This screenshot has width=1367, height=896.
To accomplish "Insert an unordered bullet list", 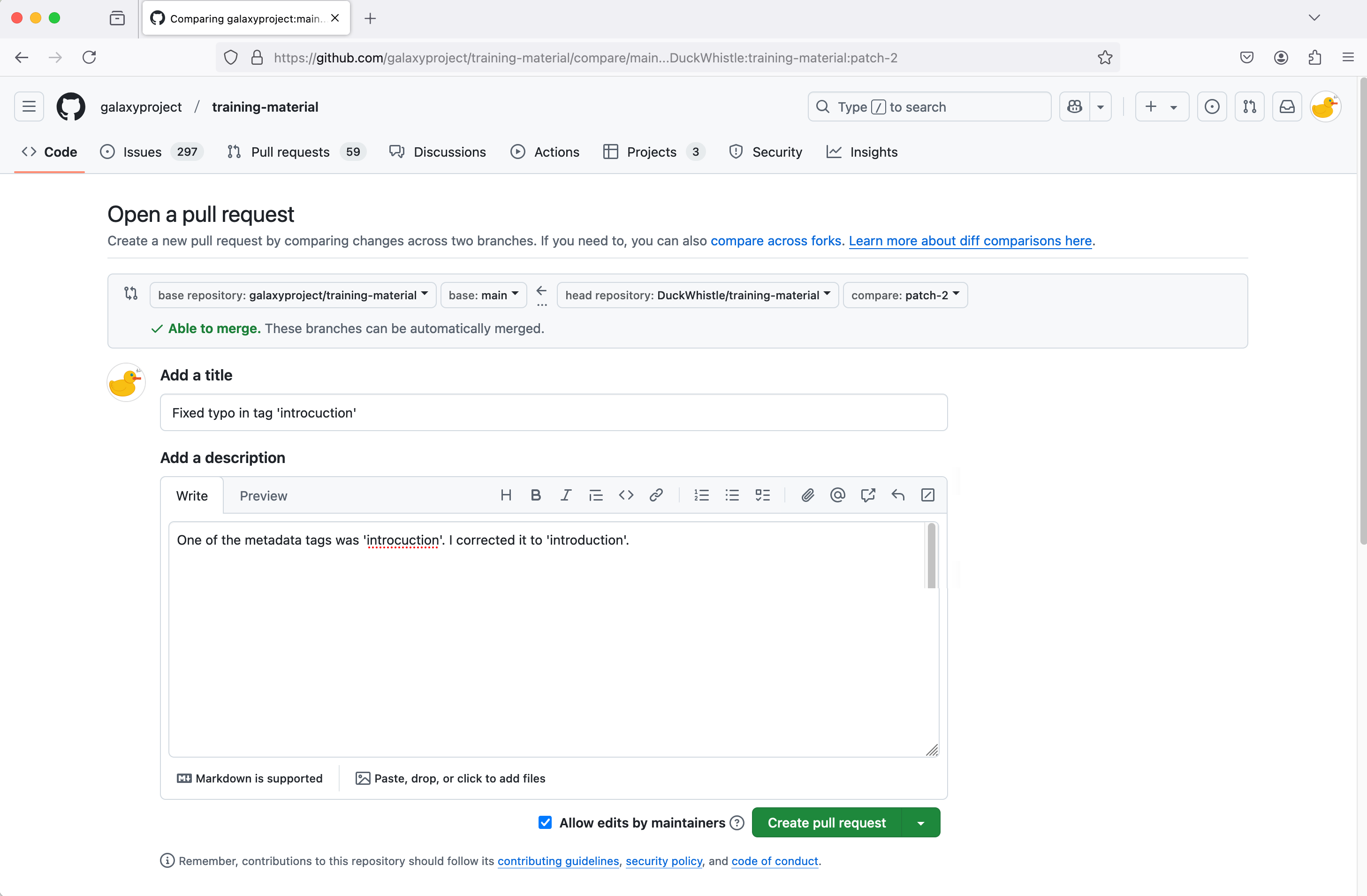I will [x=732, y=495].
